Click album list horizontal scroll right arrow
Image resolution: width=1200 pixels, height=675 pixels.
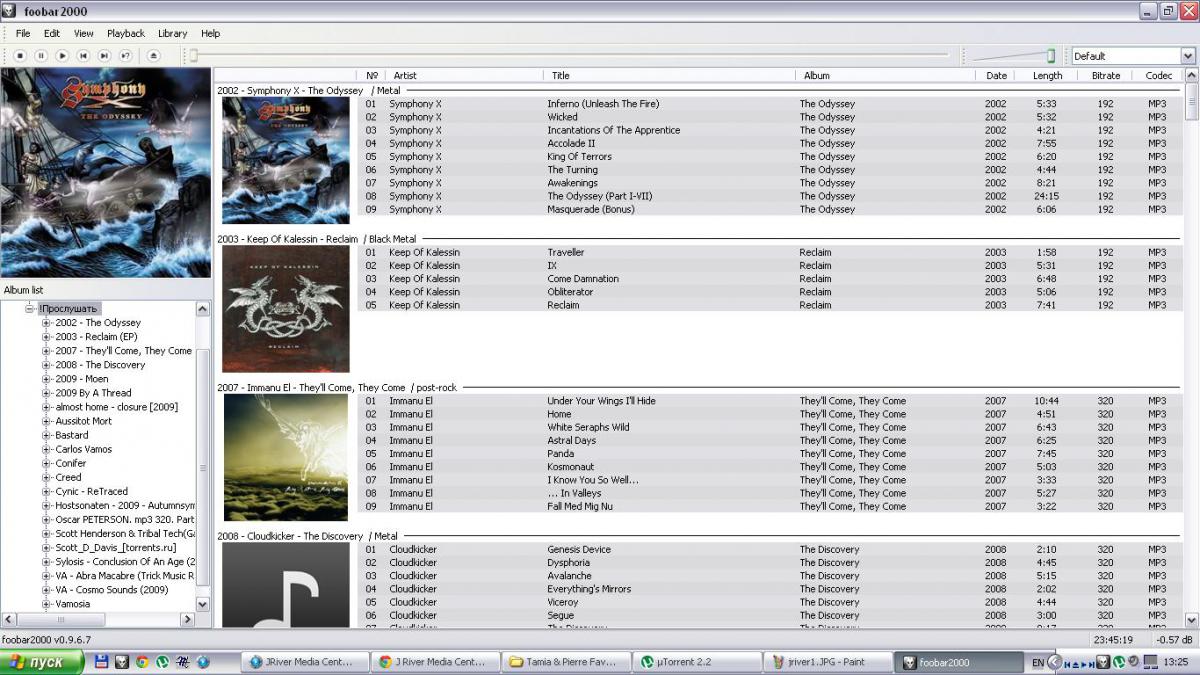[187, 620]
